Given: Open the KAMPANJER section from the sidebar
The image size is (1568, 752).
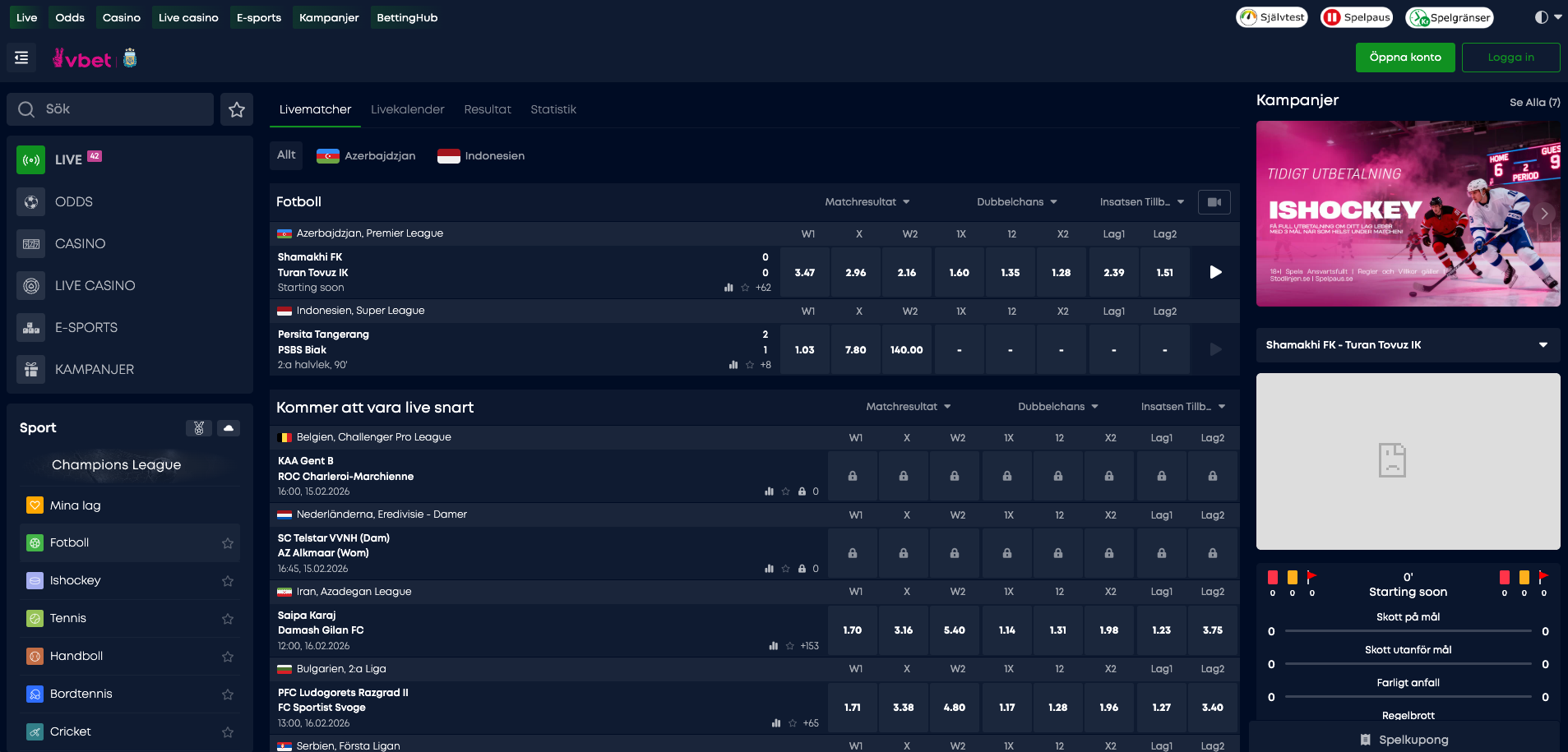Looking at the screenshot, I should (x=94, y=369).
